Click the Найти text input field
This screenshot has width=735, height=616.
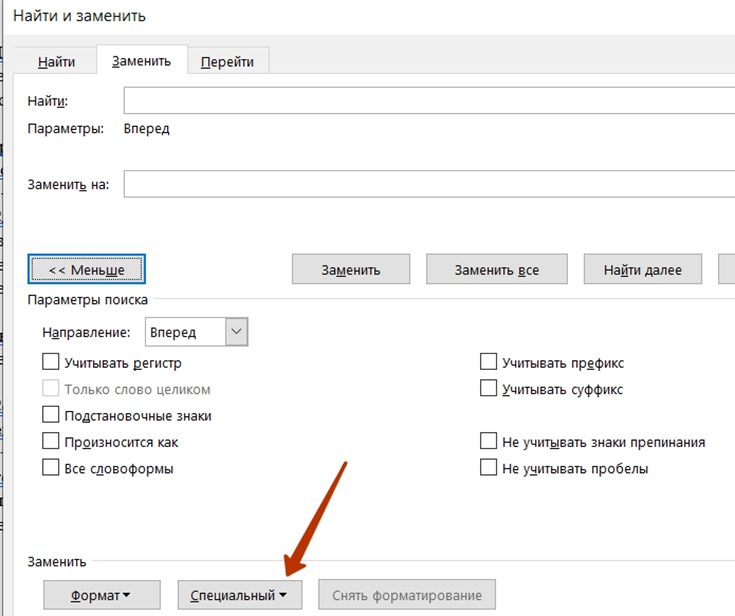[429, 100]
